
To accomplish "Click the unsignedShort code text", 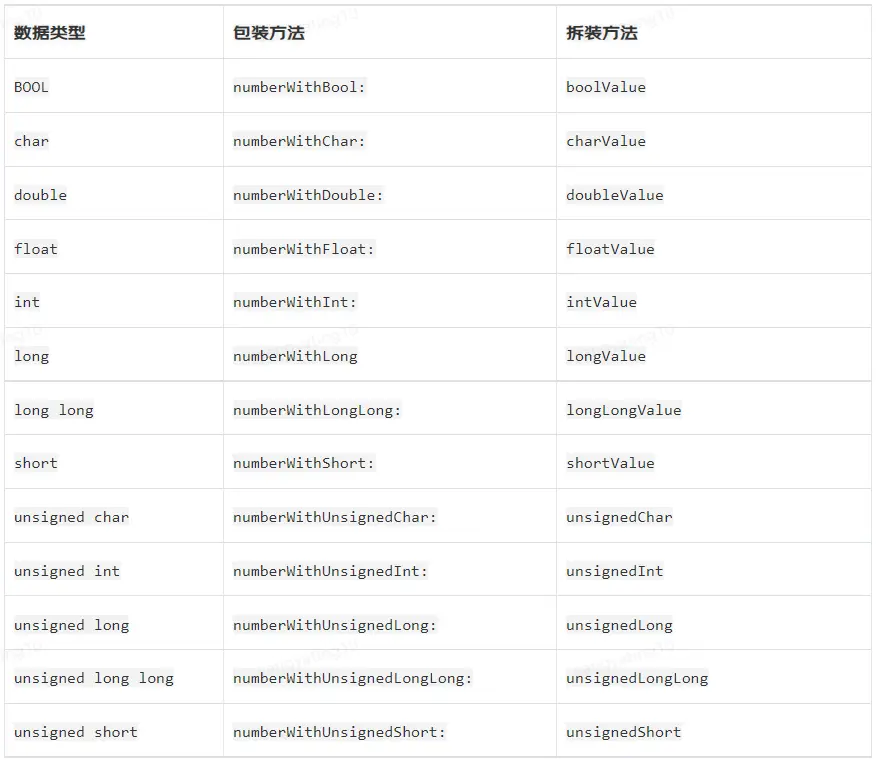I will pos(623,732).
